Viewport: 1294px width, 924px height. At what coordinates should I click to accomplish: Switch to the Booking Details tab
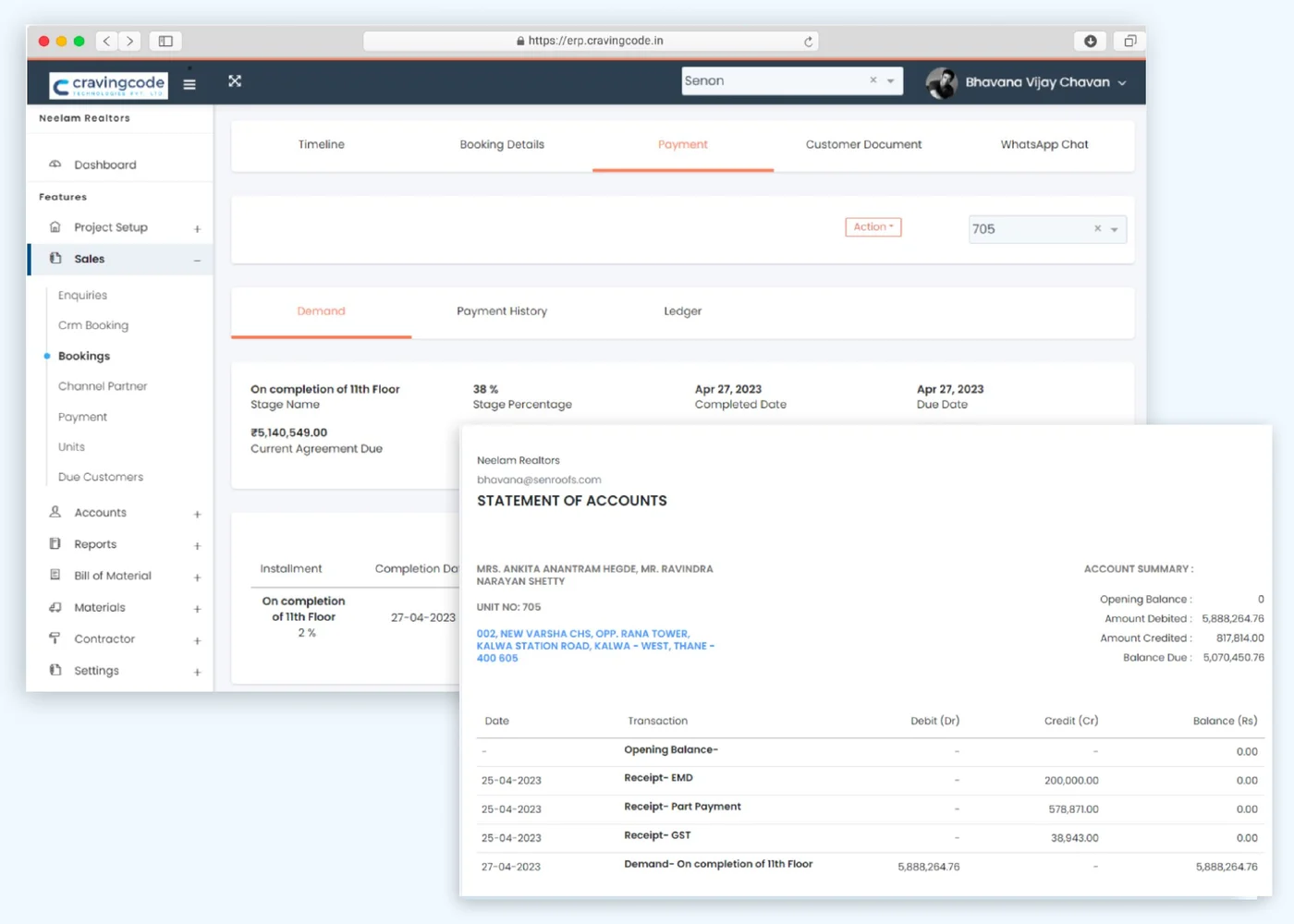click(502, 144)
